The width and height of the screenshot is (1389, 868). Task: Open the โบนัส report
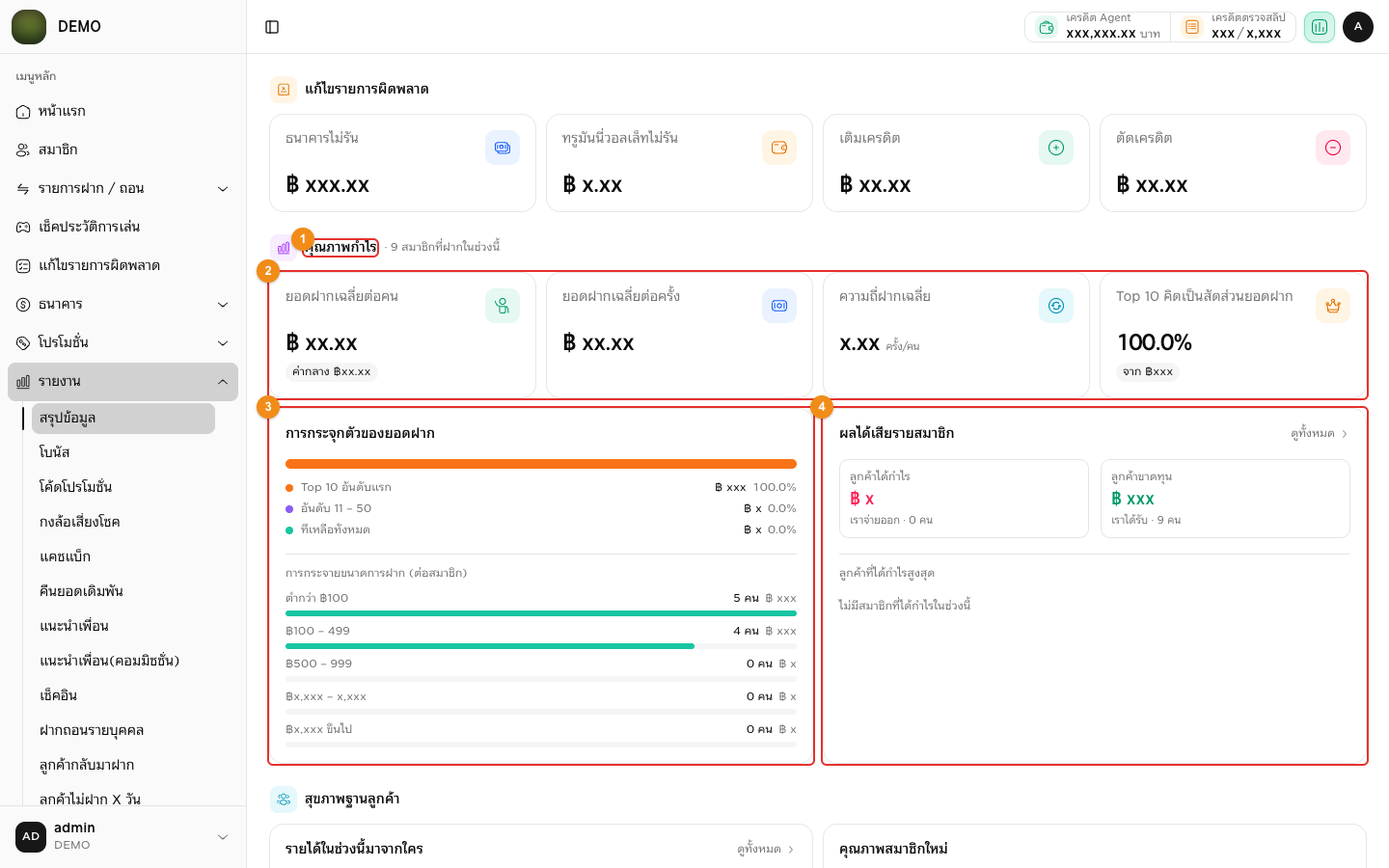pyautogui.click(x=123, y=453)
